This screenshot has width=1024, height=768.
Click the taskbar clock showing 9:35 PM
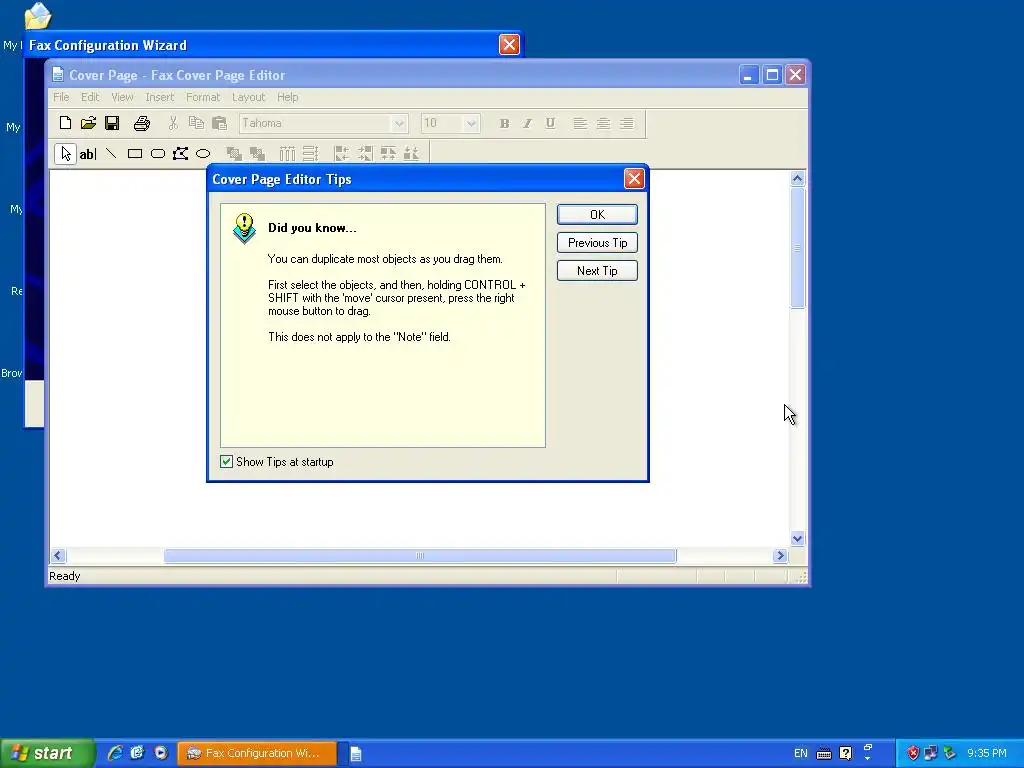pyautogui.click(x=987, y=753)
